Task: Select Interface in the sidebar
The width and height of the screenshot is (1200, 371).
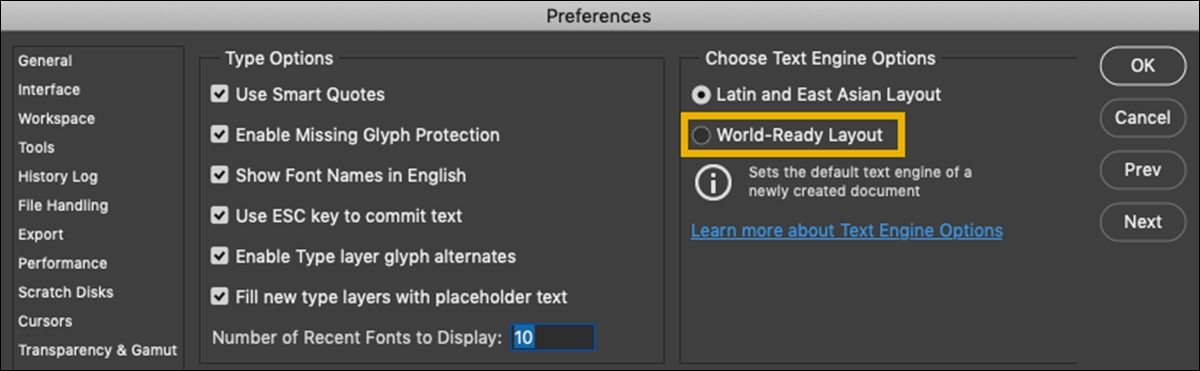Action: (49, 90)
